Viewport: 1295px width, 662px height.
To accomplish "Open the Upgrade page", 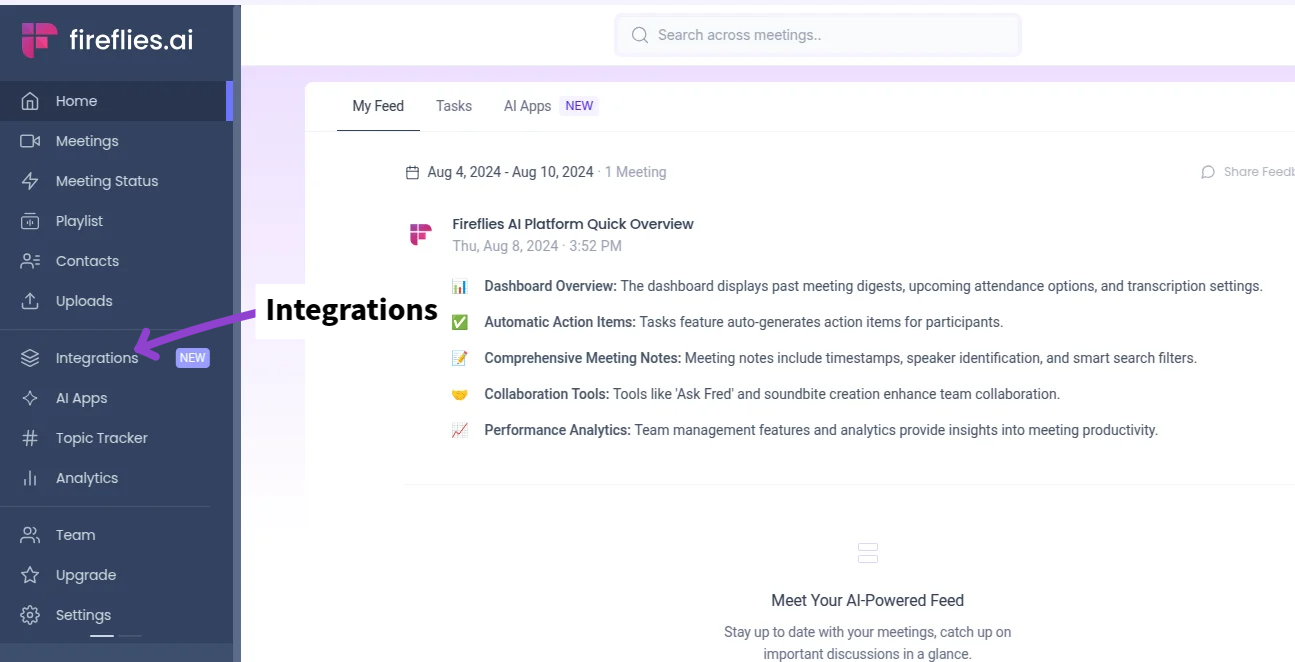I will pyautogui.click(x=84, y=574).
